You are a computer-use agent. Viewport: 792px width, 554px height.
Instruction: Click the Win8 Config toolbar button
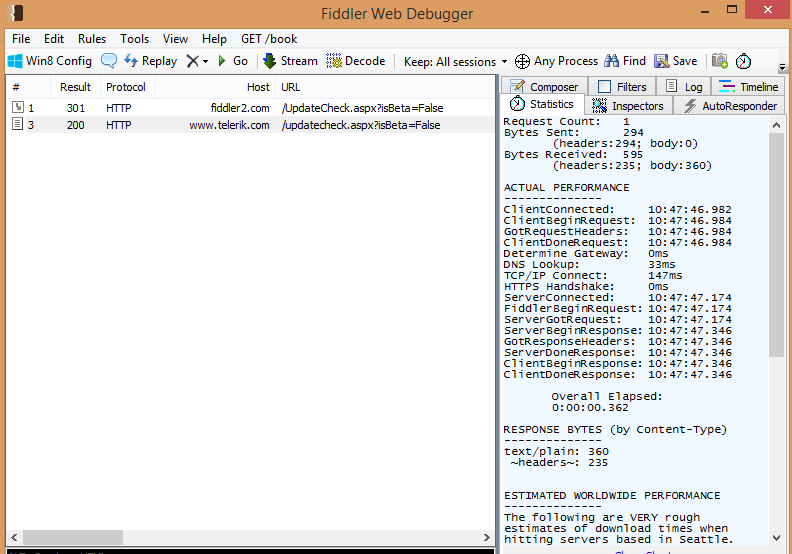tap(50, 61)
